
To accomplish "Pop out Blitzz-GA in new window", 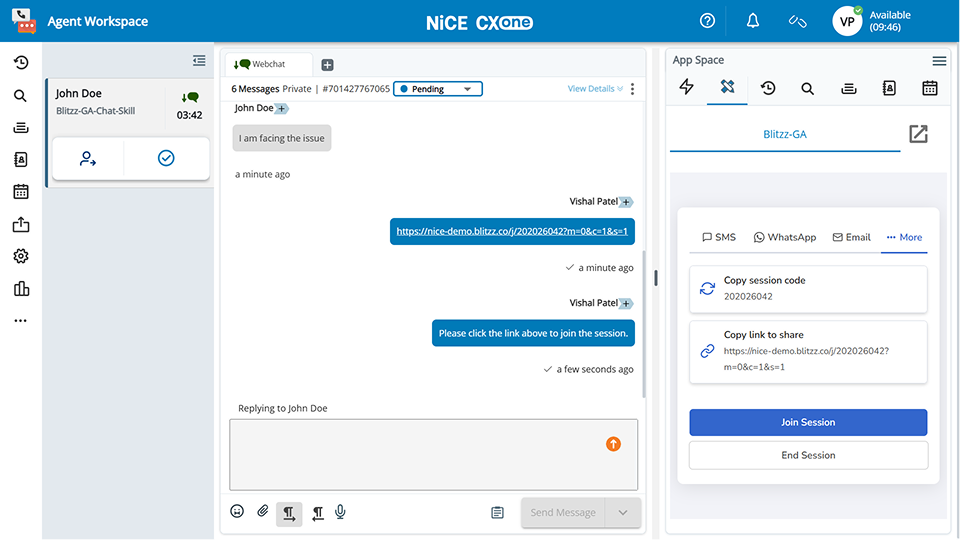I will click(x=918, y=133).
